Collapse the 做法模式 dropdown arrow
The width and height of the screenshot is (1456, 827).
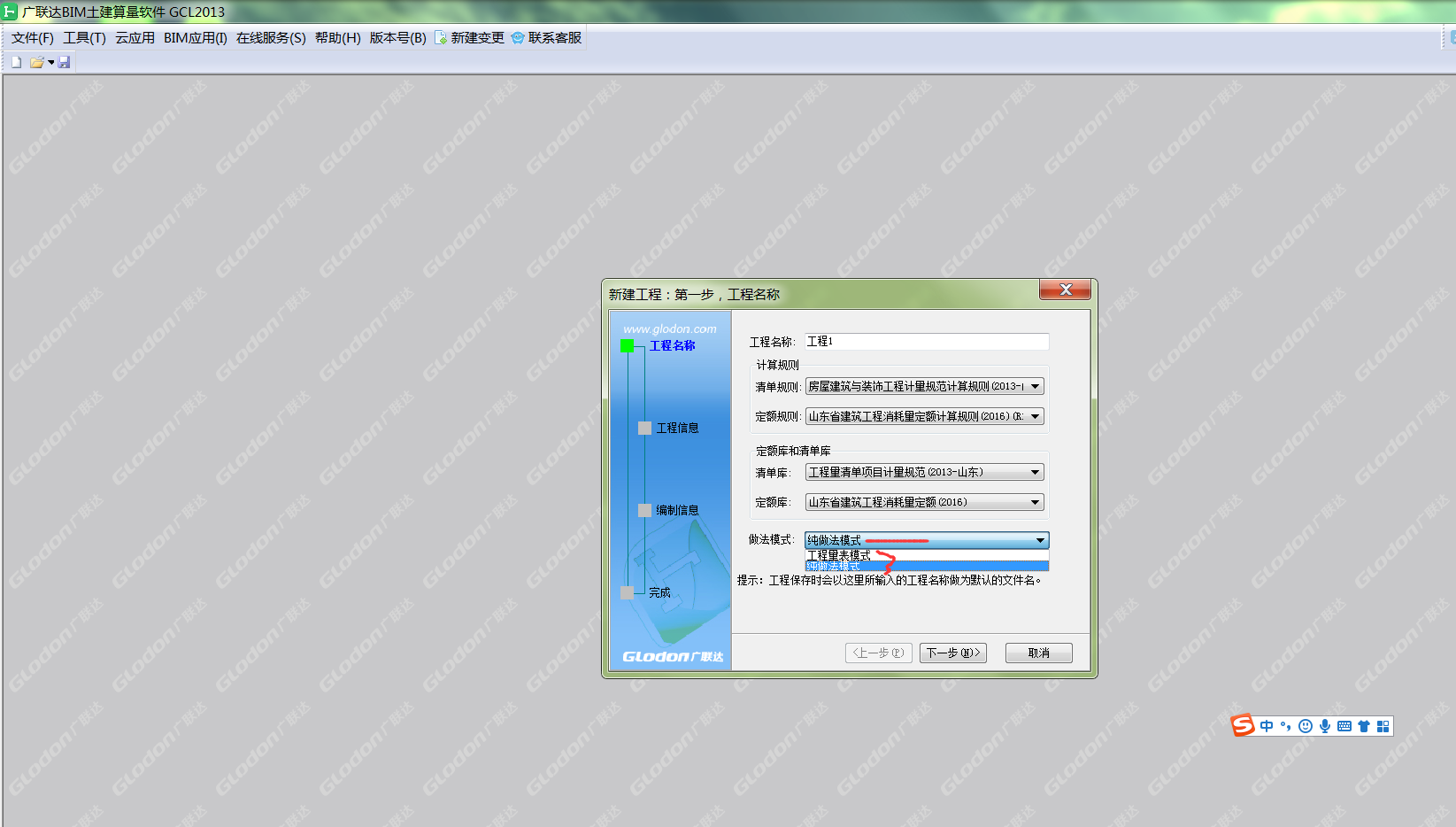[x=1040, y=540]
